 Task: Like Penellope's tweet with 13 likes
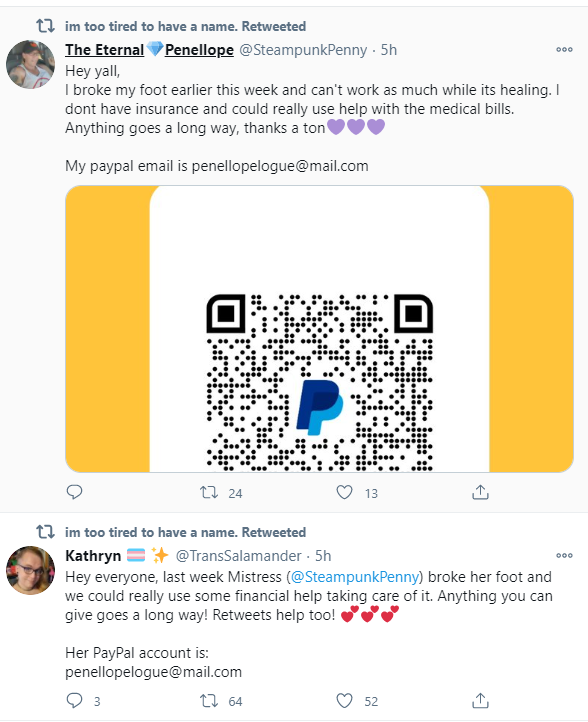(x=344, y=492)
